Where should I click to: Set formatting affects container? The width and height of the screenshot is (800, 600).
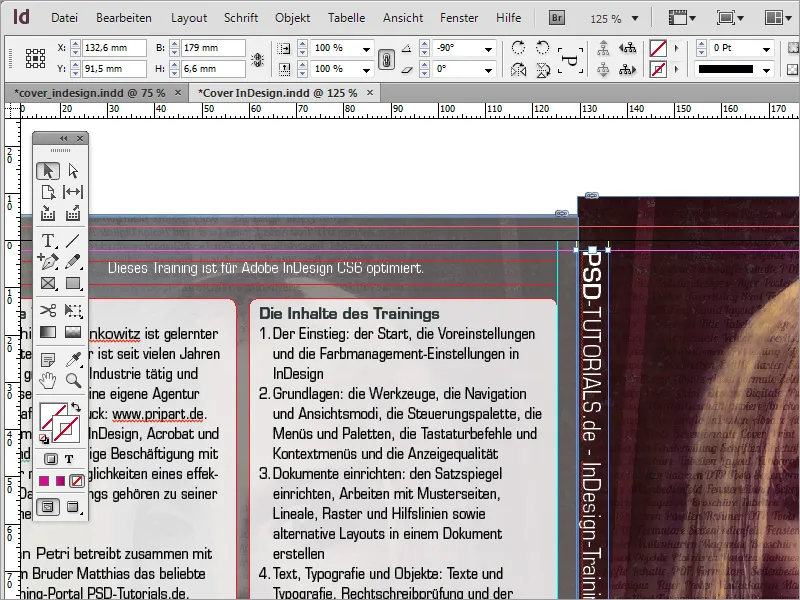click(51, 459)
